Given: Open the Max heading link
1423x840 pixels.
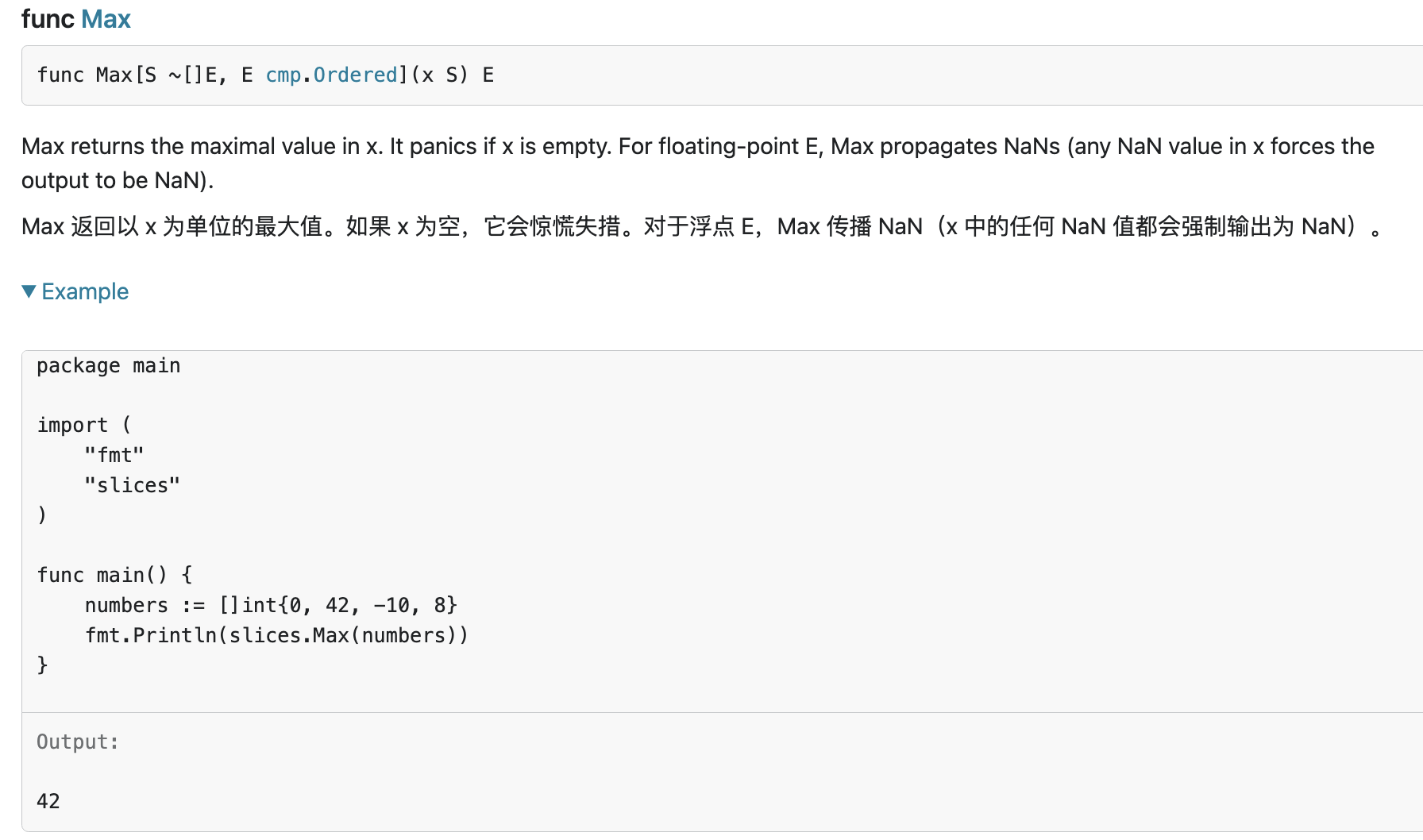Looking at the screenshot, I should click(x=106, y=18).
